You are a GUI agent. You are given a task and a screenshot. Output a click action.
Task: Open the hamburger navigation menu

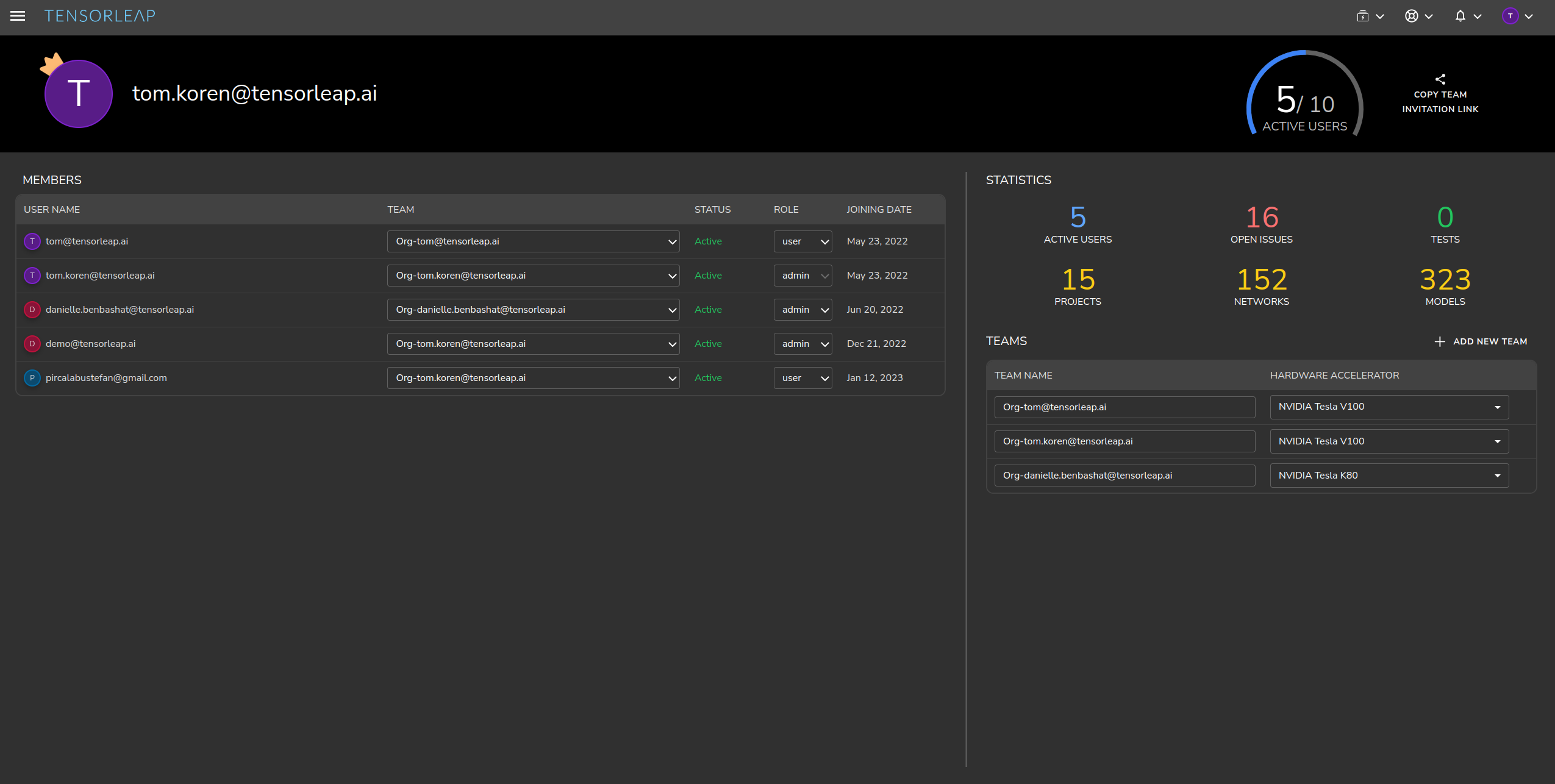[18, 16]
